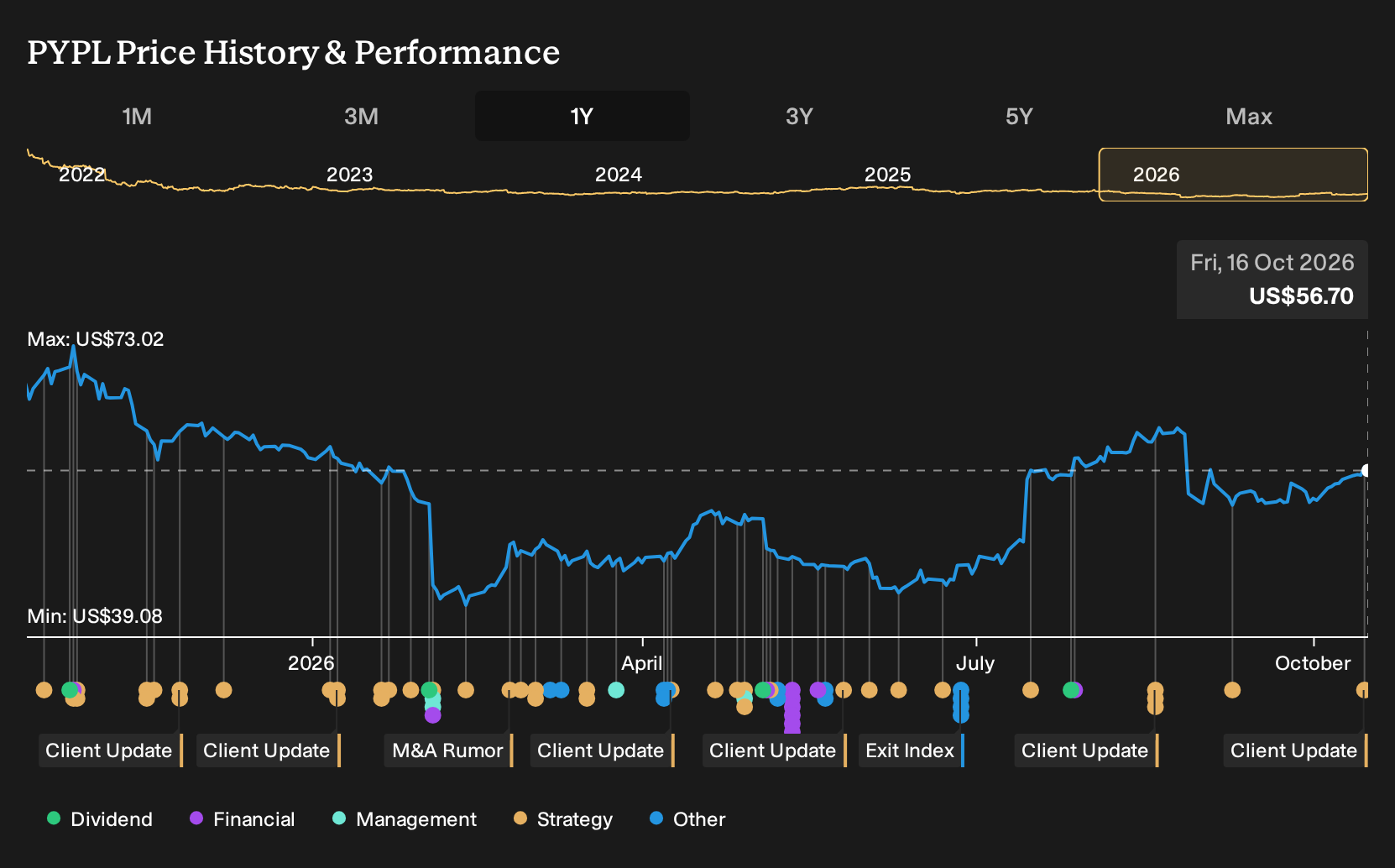Click the PYPL Price History & Performance heading
1395x868 pixels.
pos(294,52)
